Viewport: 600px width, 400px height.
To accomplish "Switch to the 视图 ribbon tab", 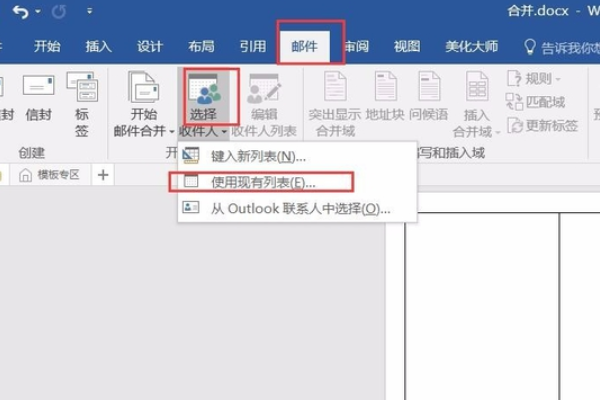I will (407, 47).
